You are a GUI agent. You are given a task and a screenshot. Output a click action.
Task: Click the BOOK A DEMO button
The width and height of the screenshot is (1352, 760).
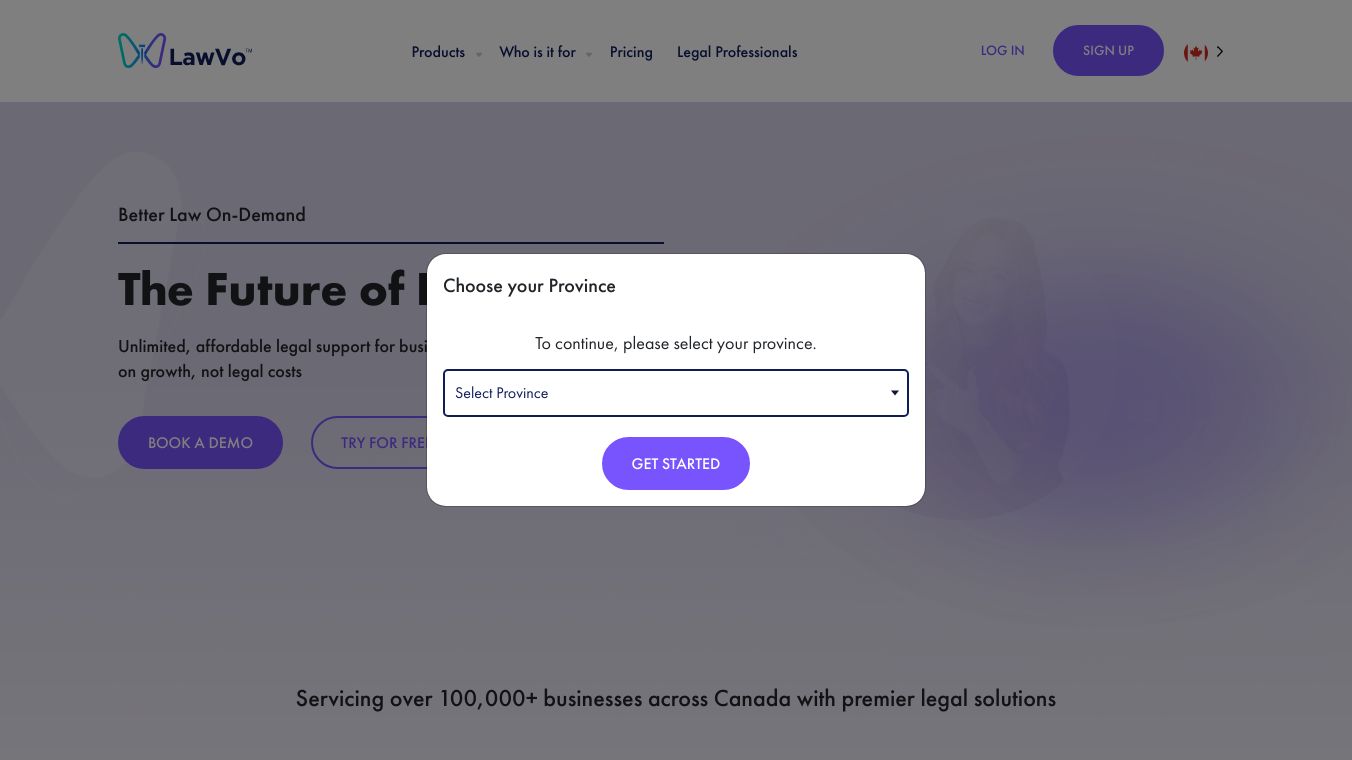point(200,442)
